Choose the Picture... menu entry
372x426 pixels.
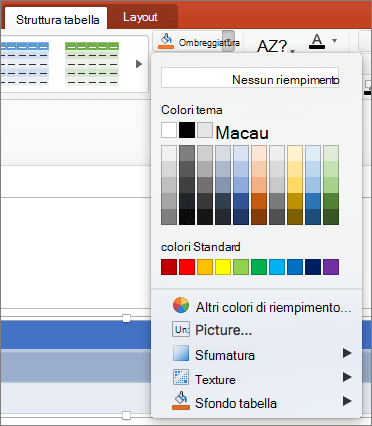tap(257, 330)
